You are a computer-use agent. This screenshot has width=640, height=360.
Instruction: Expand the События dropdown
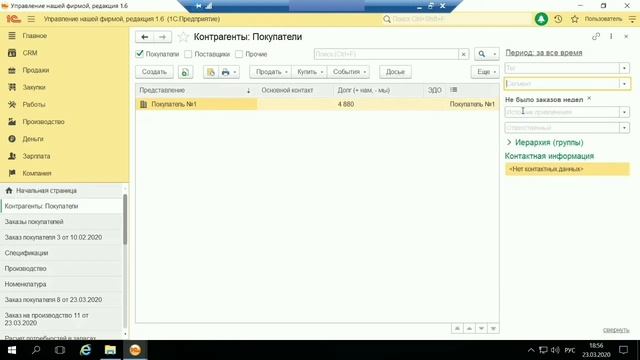(349, 72)
